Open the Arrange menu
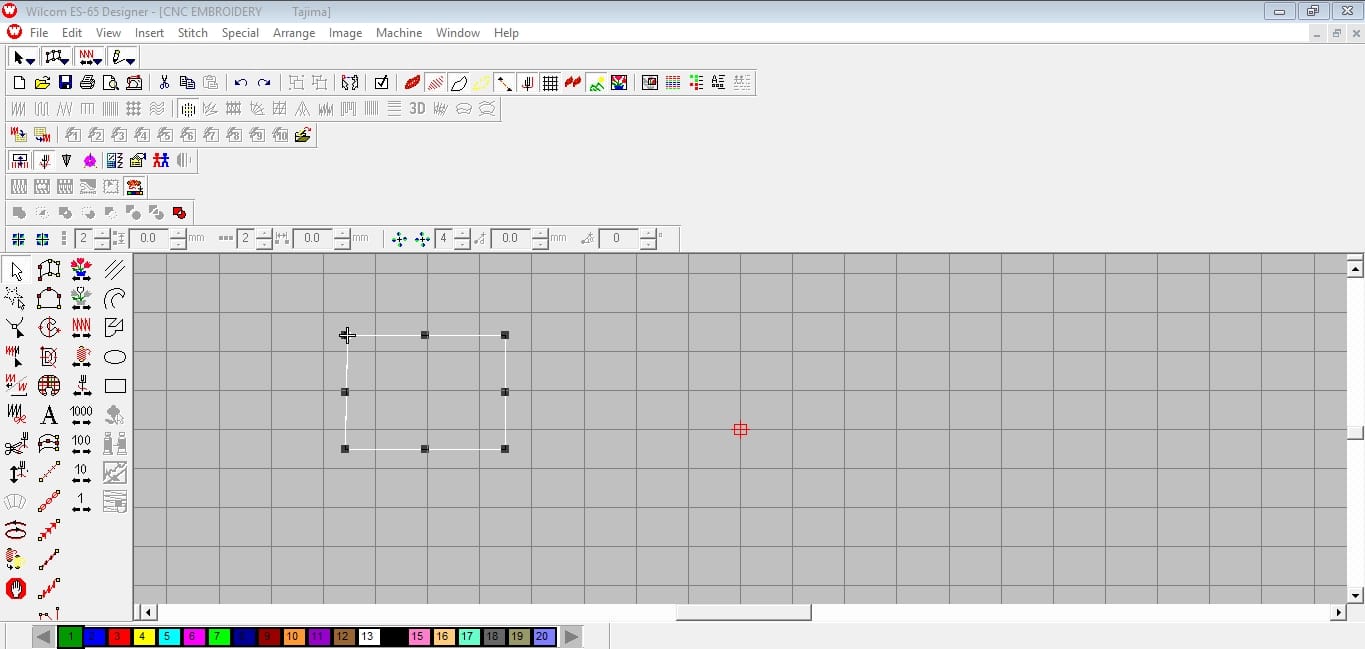 [x=294, y=33]
